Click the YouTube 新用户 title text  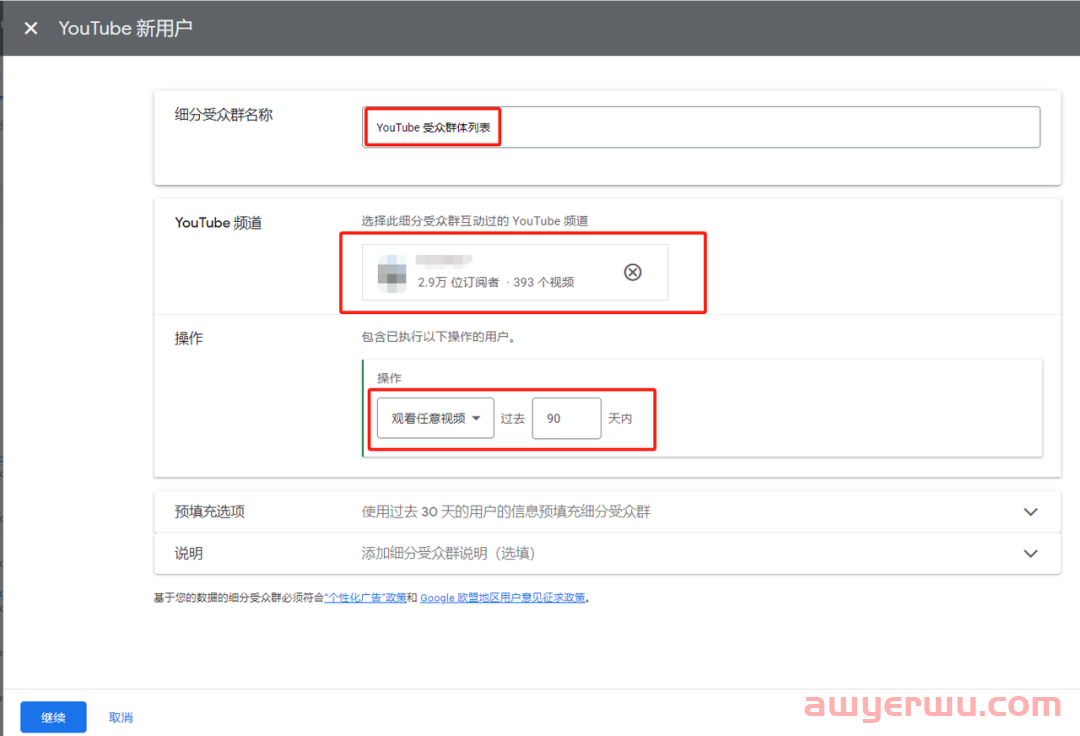[x=125, y=28]
